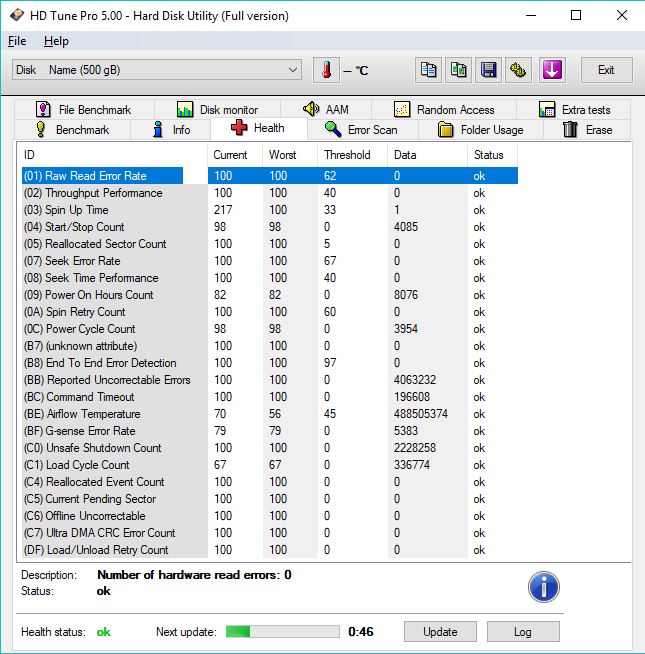The height and width of the screenshot is (654, 645).
Task: Select the Unsafe Shutdown Count row
Action: click(x=270, y=448)
